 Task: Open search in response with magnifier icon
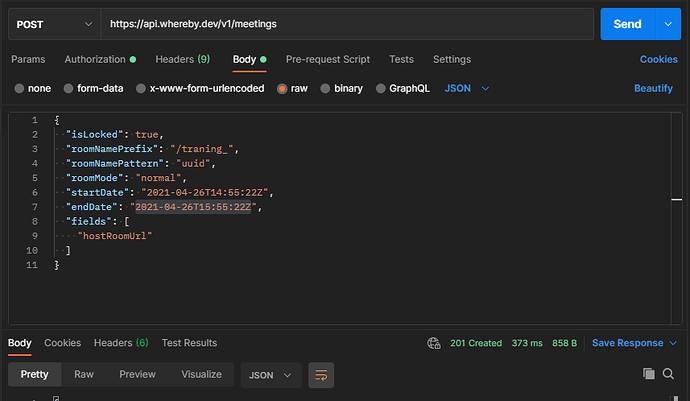click(668, 374)
